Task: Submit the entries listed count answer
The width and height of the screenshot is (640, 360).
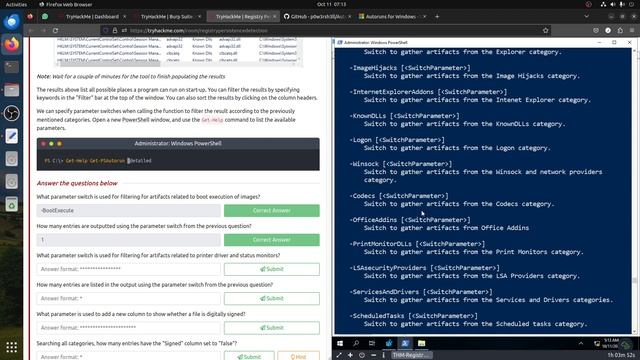Action: (272, 298)
